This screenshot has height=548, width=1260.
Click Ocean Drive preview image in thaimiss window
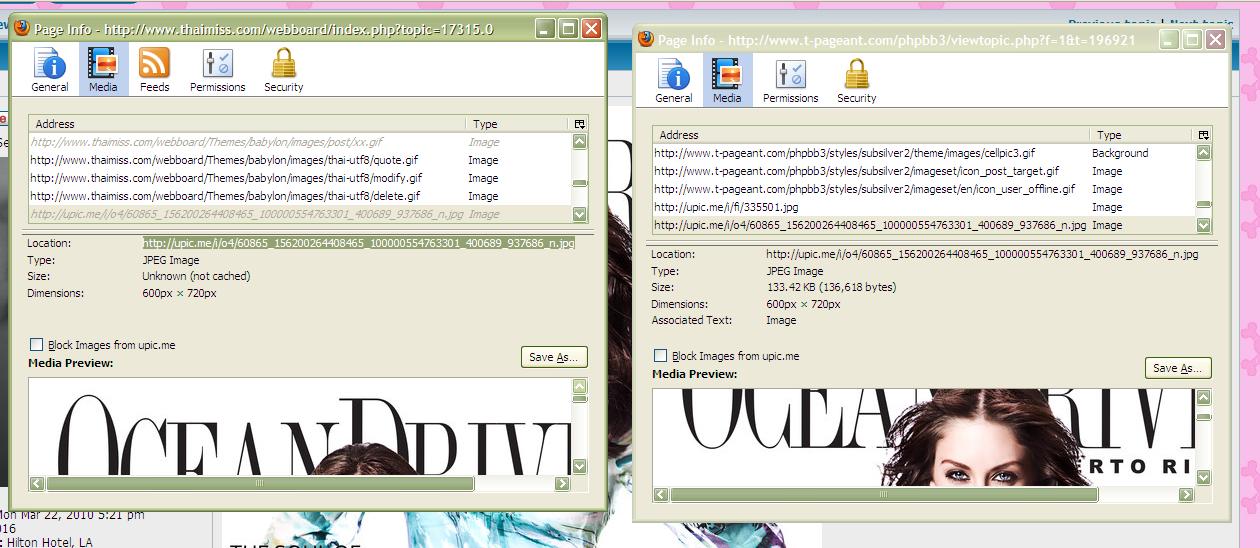[300, 425]
